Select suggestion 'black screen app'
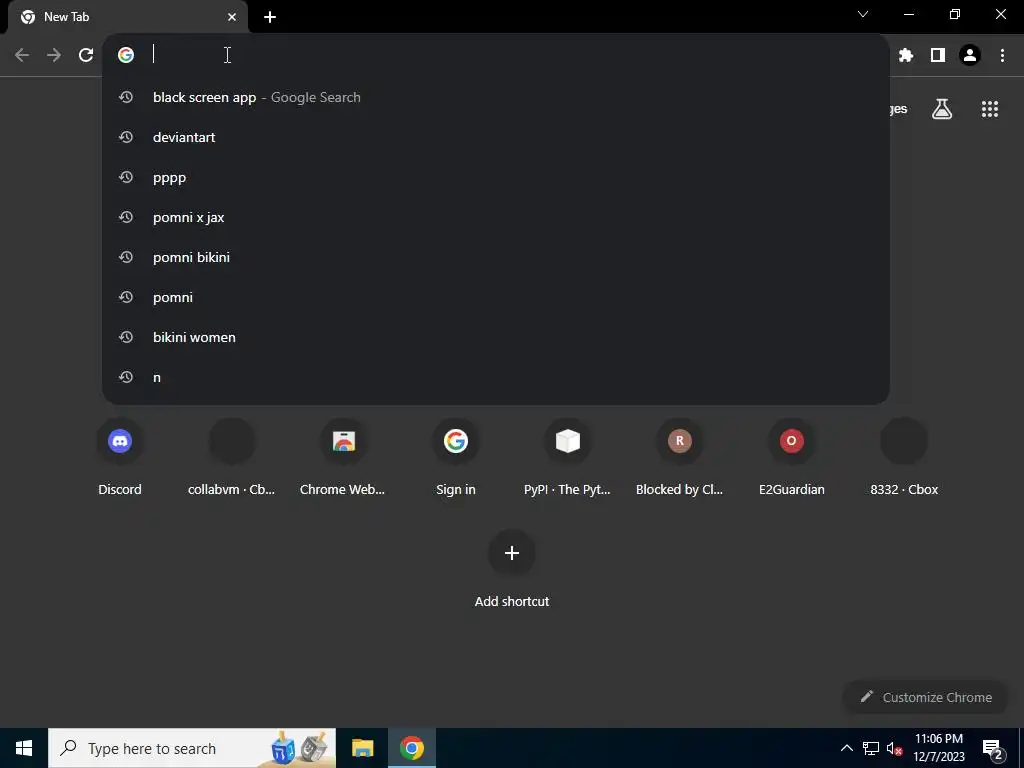Viewport: 1024px width, 768px height. 496,97
